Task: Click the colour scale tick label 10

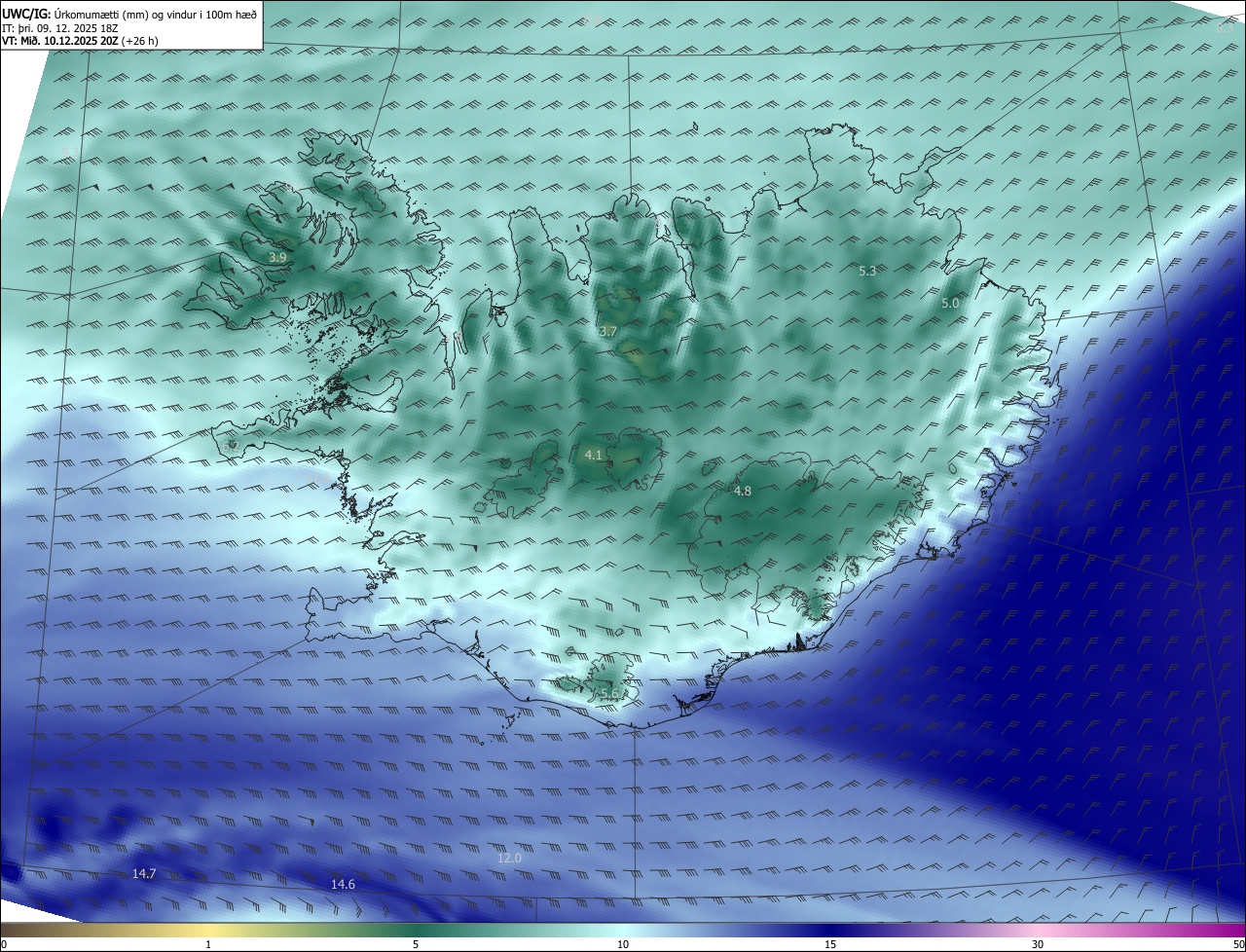Action: point(623,945)
